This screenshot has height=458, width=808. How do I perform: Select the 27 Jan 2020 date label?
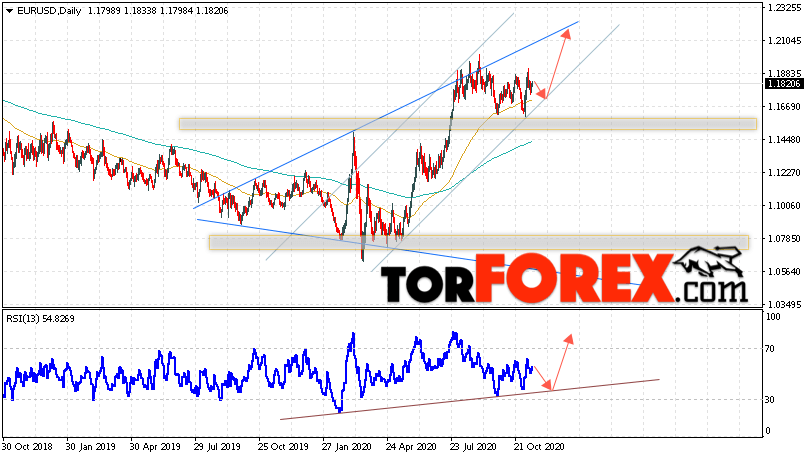(x=347, y=447)
